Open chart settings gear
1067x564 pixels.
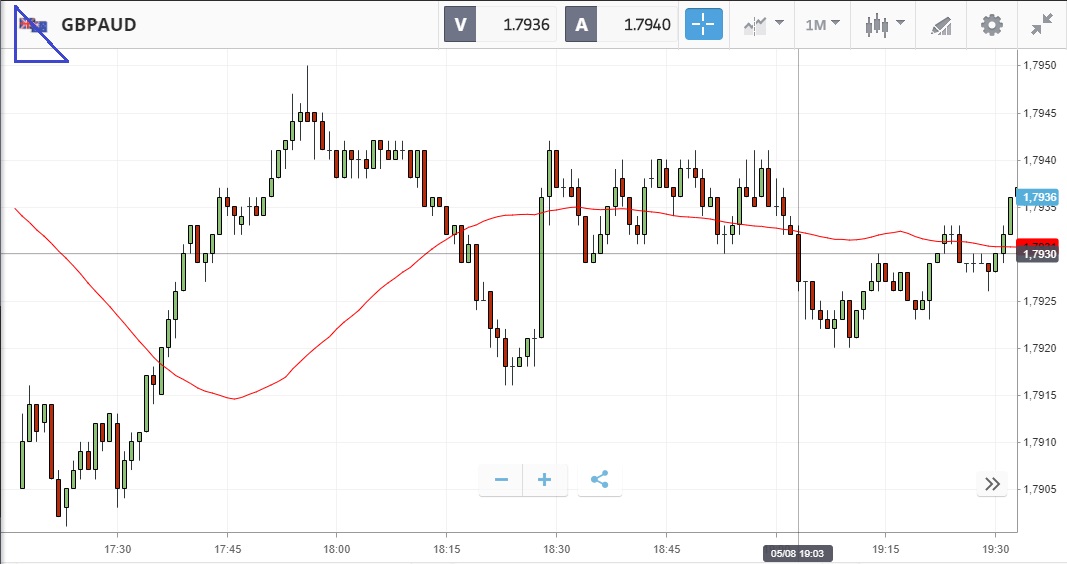pos(991,25)
